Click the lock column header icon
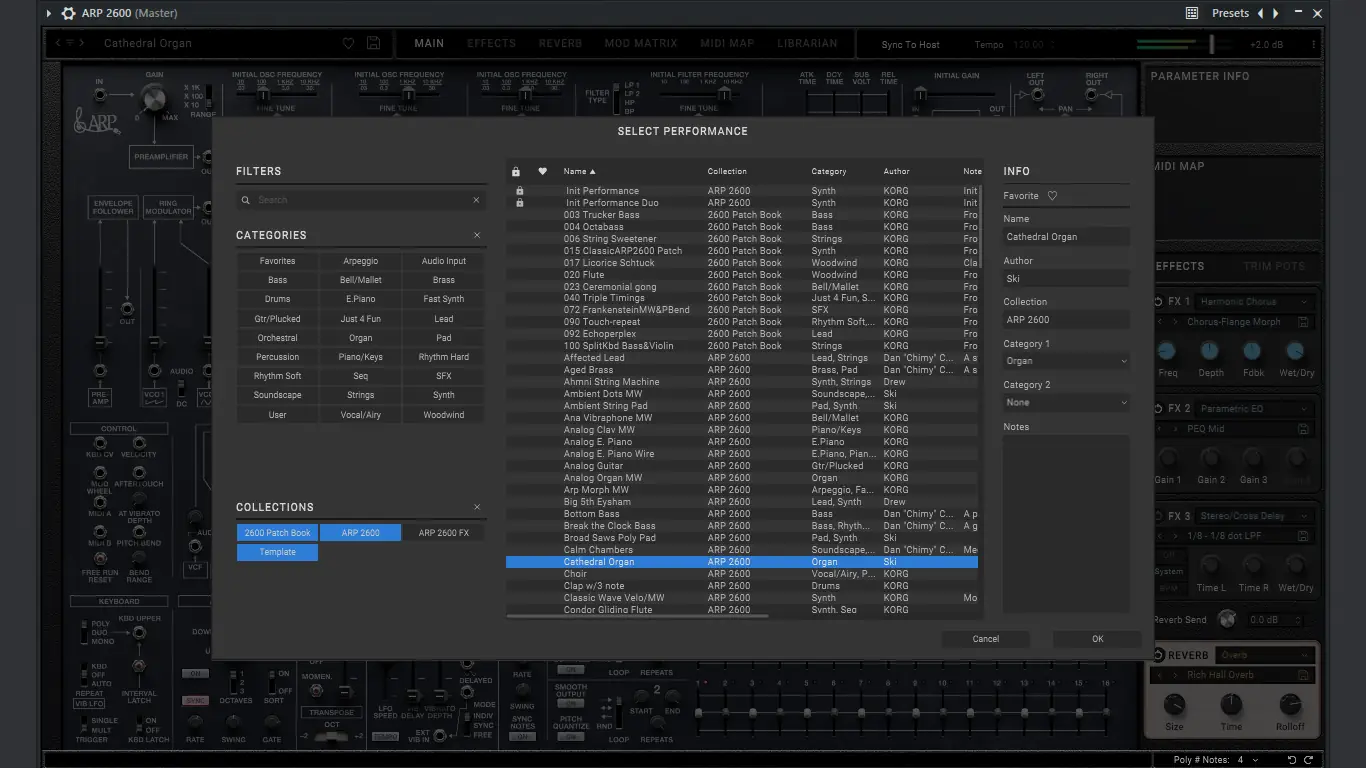This screenshot has height=768, width=1366. (516, 172)
